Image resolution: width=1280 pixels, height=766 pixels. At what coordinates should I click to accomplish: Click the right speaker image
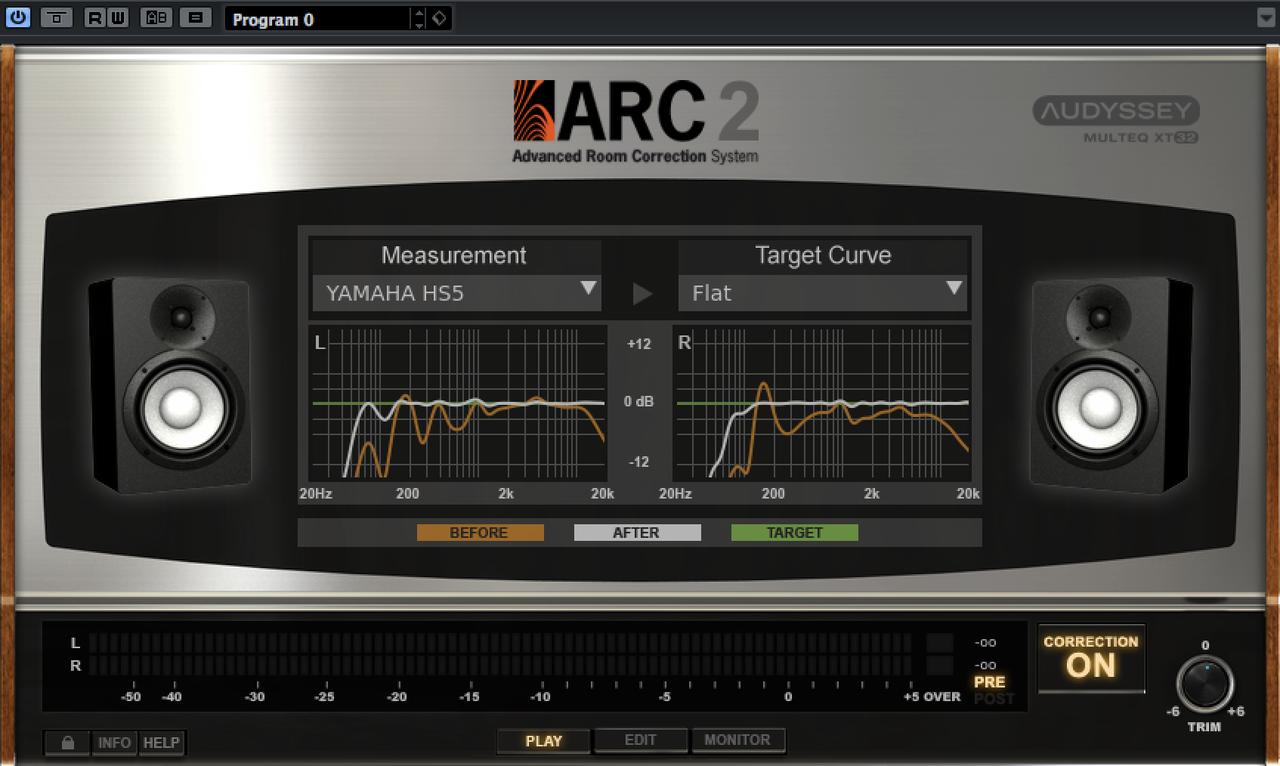tap(1112, 385)
